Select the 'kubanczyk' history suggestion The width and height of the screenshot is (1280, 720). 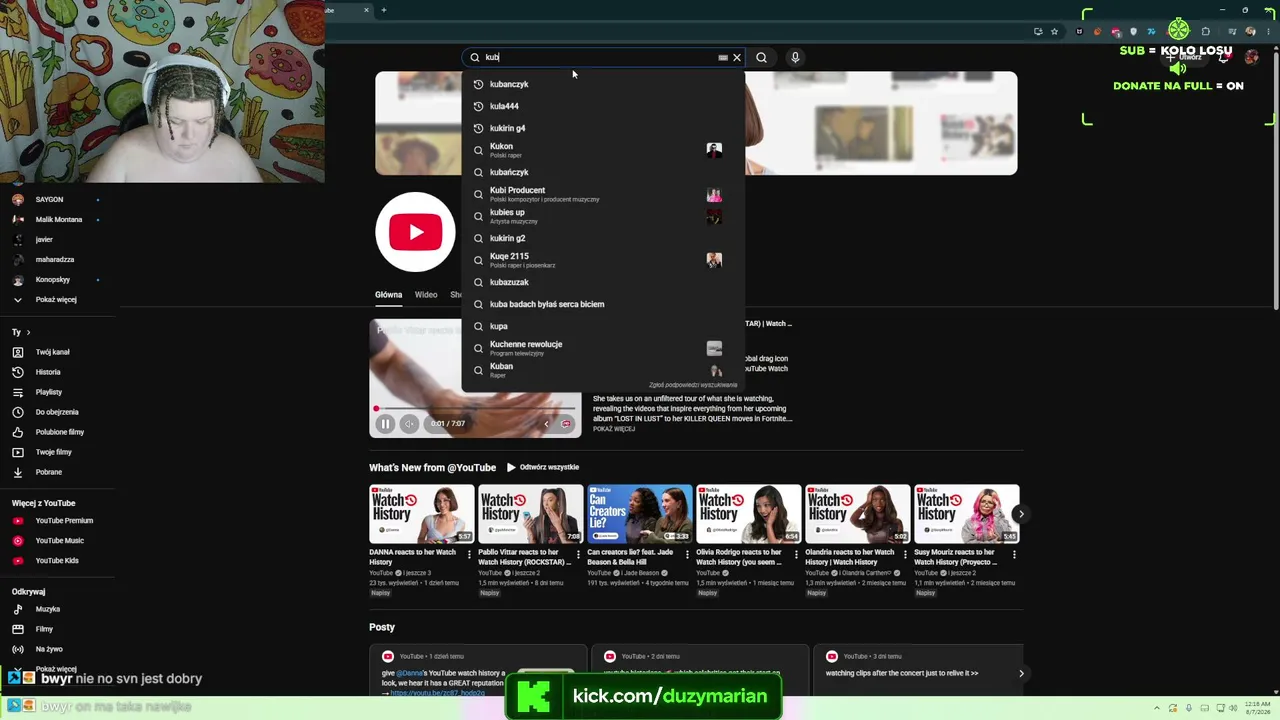603,84
